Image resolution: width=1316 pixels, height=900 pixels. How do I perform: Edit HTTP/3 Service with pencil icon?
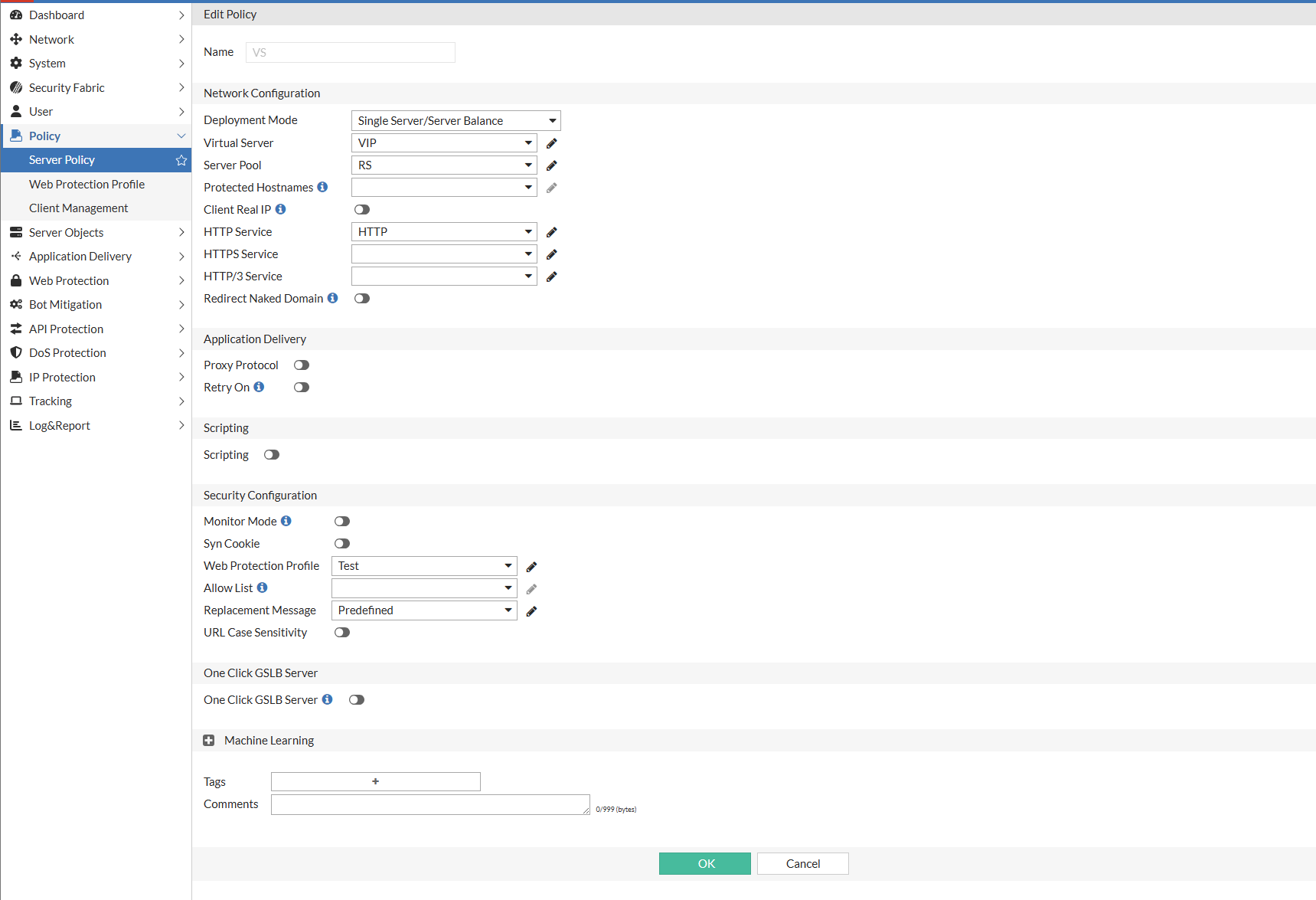(x=552, y=277)
